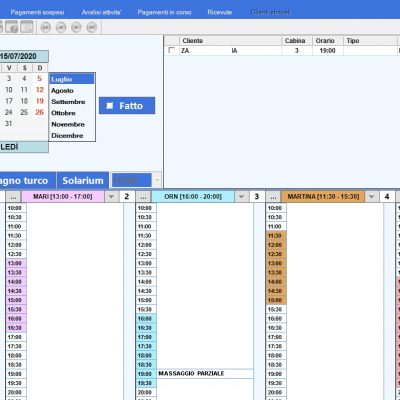
Task: Pick Dicembre in the month list
Action: pos(72,136)
